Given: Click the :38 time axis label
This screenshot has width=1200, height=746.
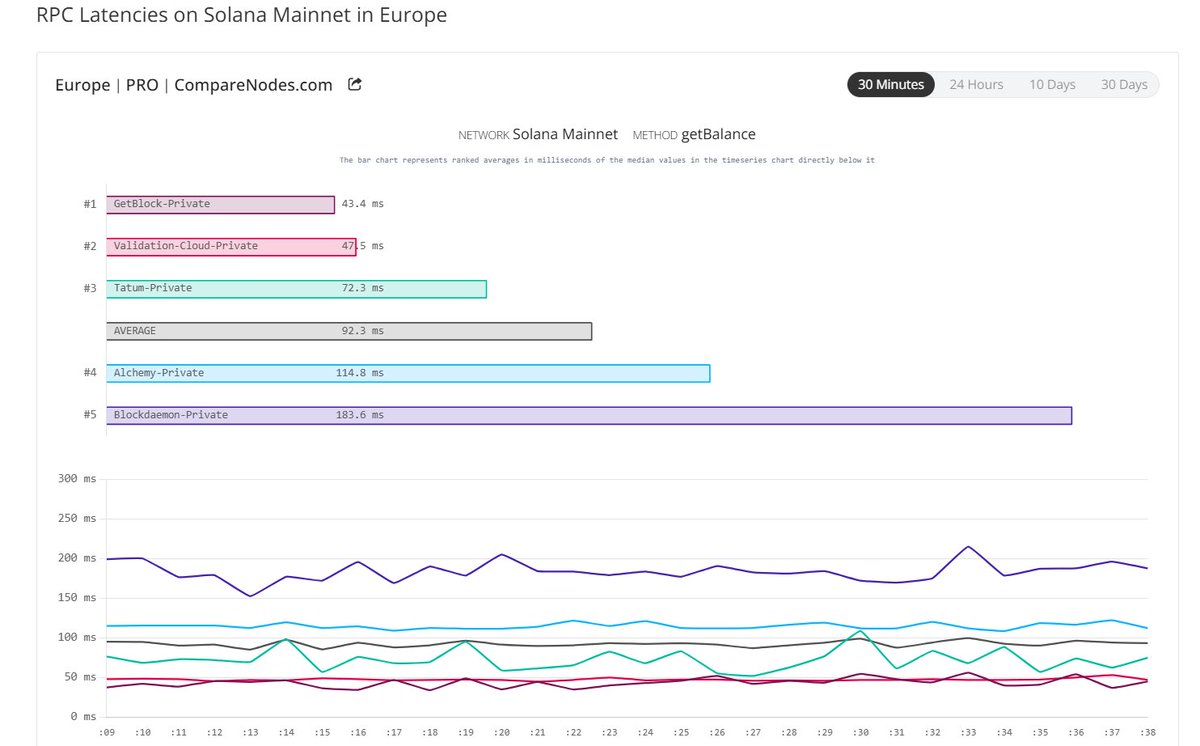Looking at the screenshot, I should (x=1146, y=733).
